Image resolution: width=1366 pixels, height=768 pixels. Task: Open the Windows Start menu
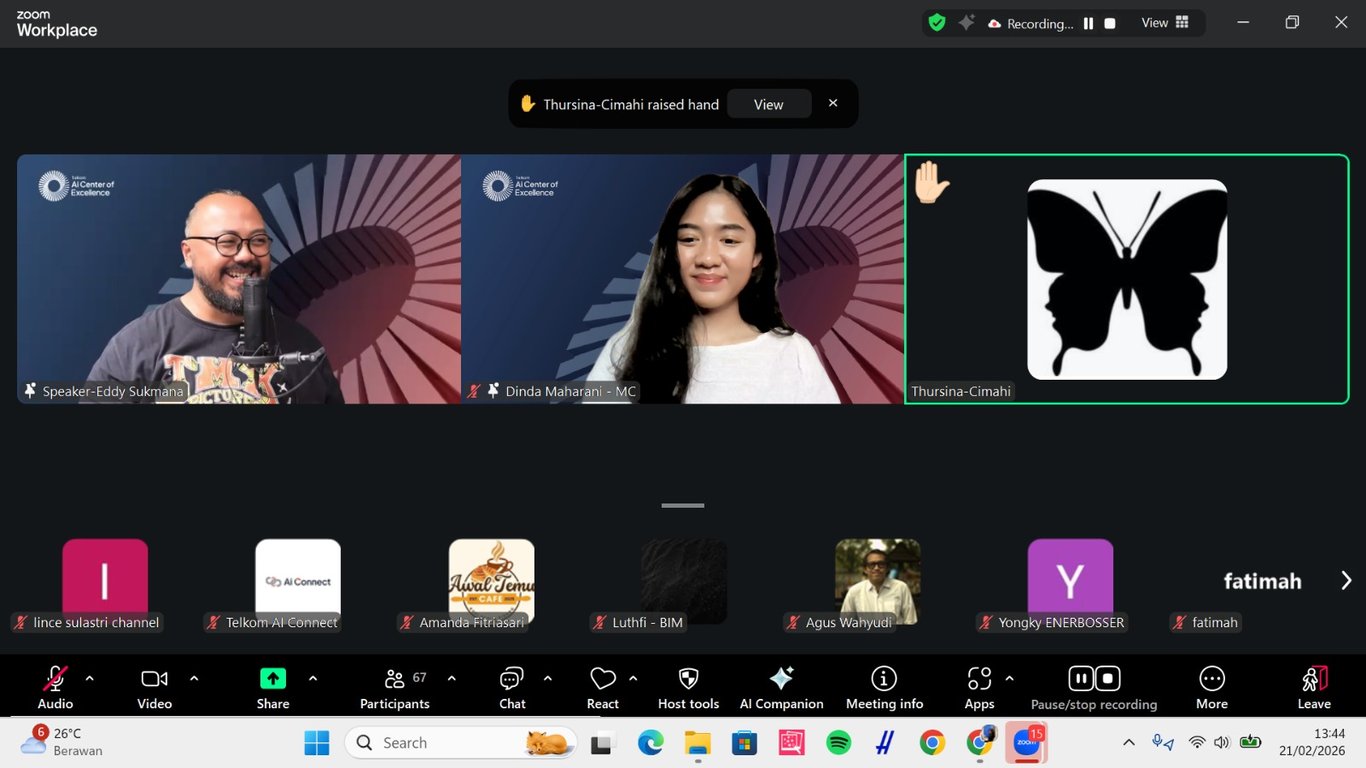(316, 742)
